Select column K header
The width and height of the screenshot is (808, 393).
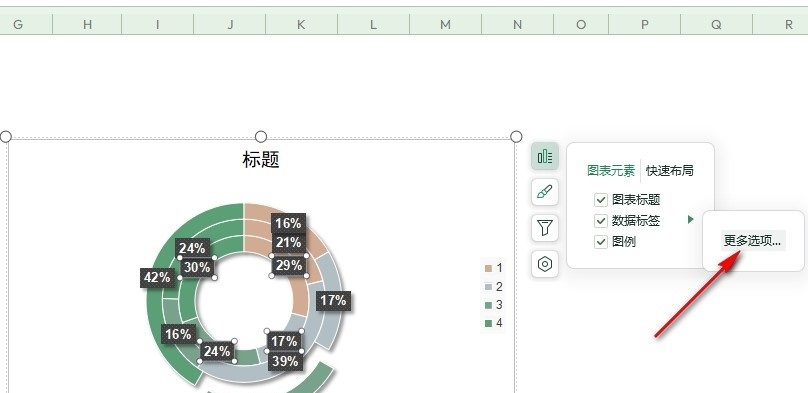301,24
